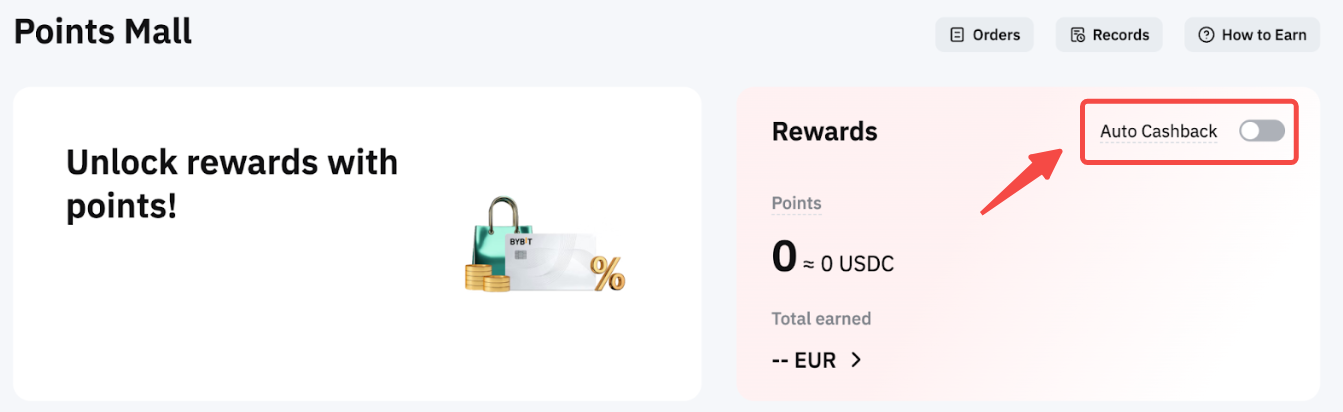Expand the EUR total earned chevron
Screen dimensions: 1343x412
(856, 360)
